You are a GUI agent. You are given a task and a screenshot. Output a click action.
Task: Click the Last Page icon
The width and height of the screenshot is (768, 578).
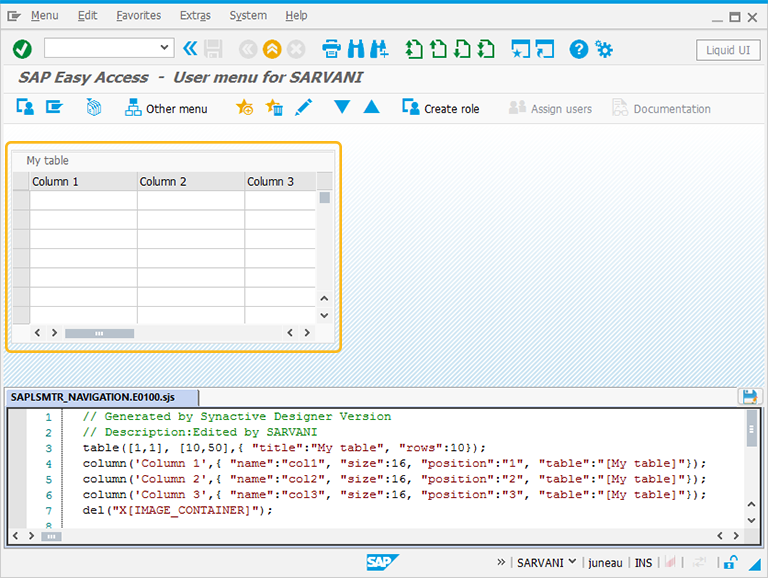(x=486, y=49)
